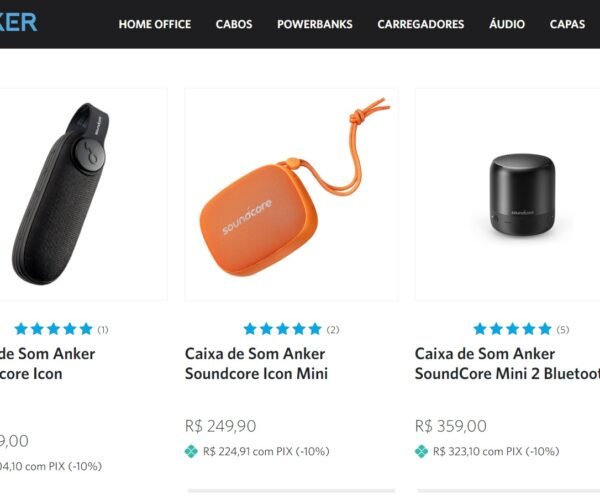The height and width of the screenshot is (500, 600).
Task: Open the SoundCore Mini 2 Bluetooth product title
Action: coord(507,363)
